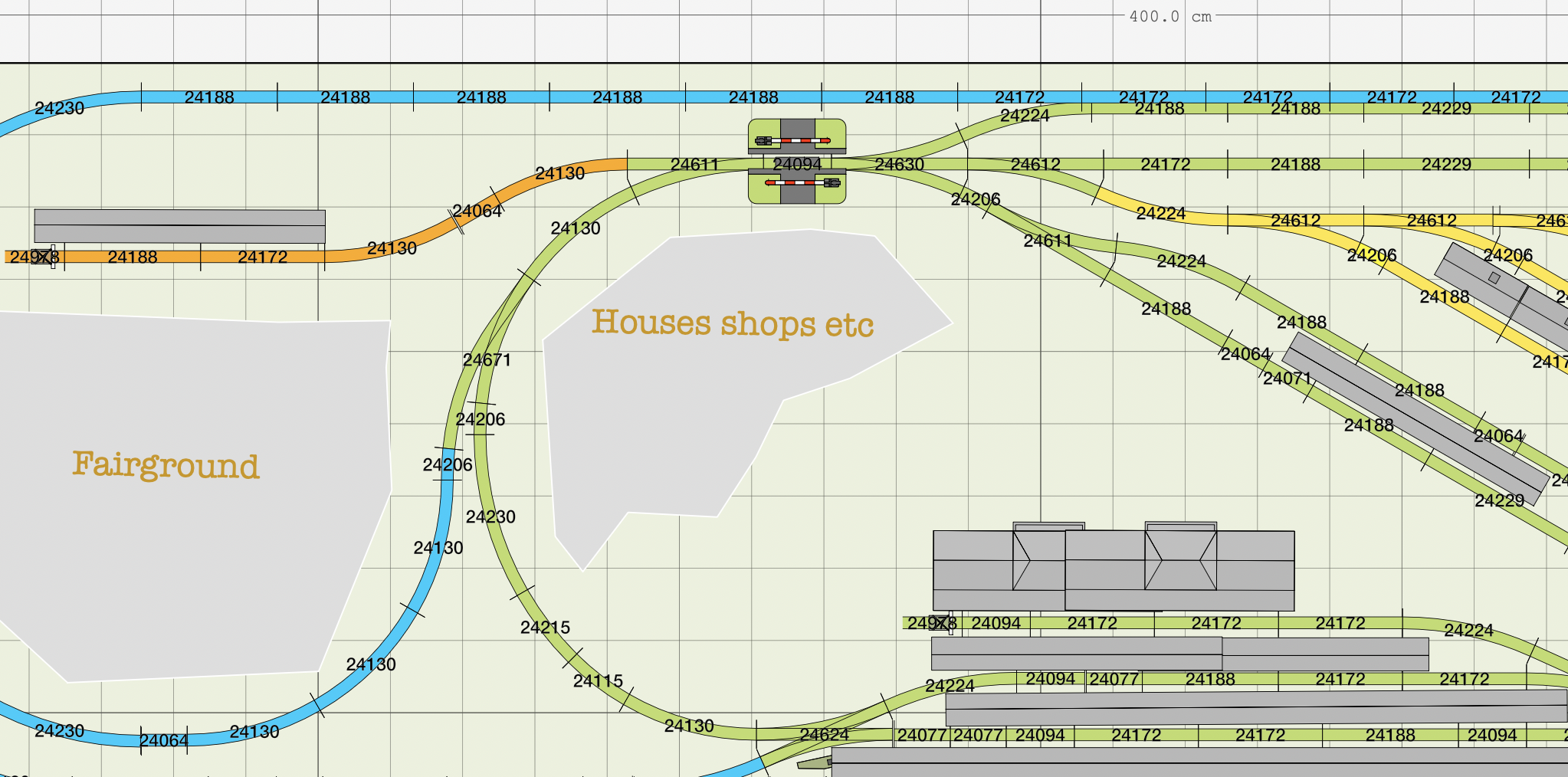Click the double slip track 24624

point(825,734)
